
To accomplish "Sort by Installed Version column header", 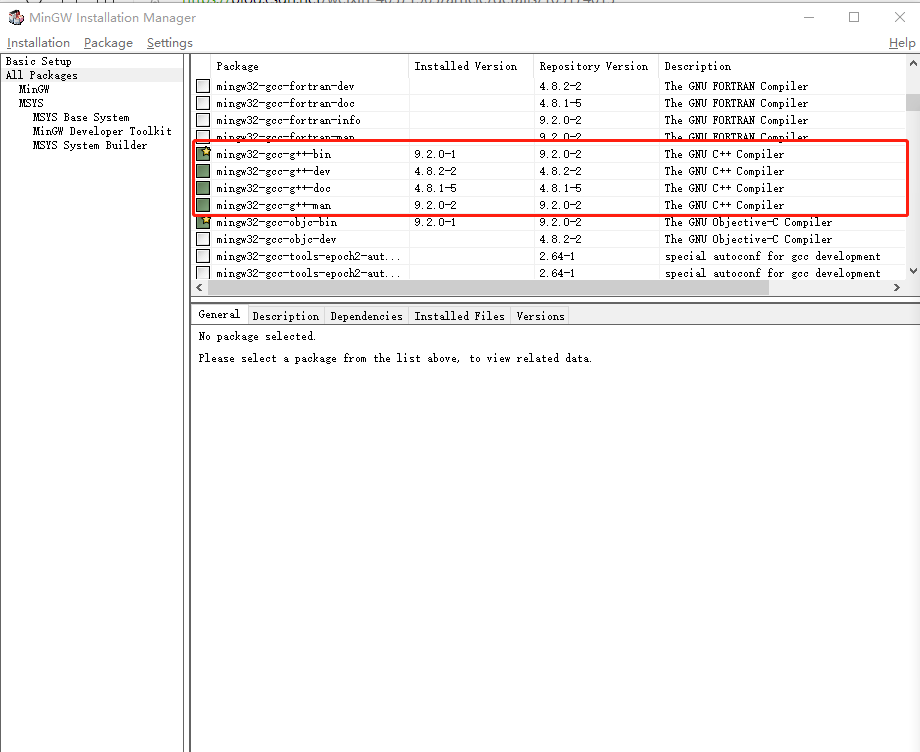I will pos(471,66).
